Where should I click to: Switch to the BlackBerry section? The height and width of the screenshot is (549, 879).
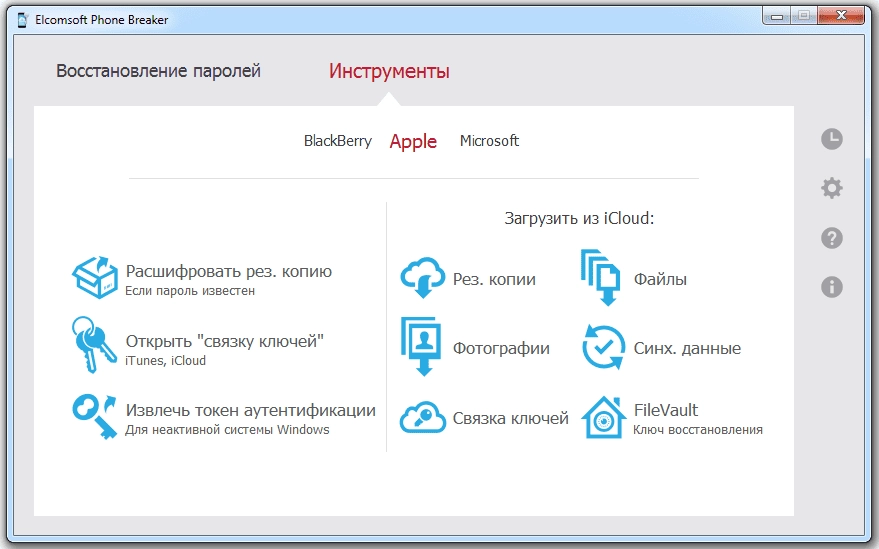pos(337,141)
